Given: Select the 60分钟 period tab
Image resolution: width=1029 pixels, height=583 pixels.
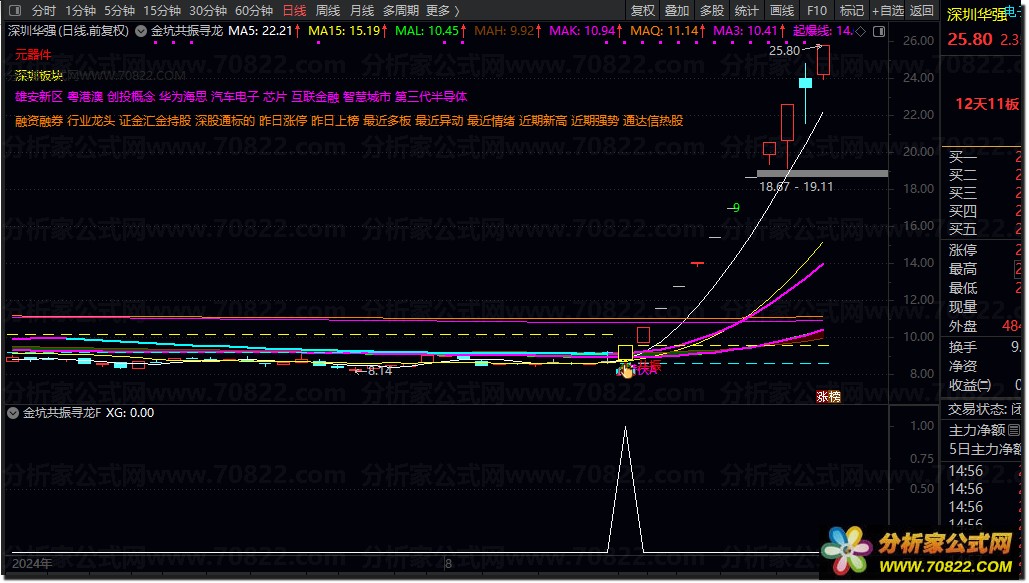Looking at the screenshot, I should [x=254, y=11].
